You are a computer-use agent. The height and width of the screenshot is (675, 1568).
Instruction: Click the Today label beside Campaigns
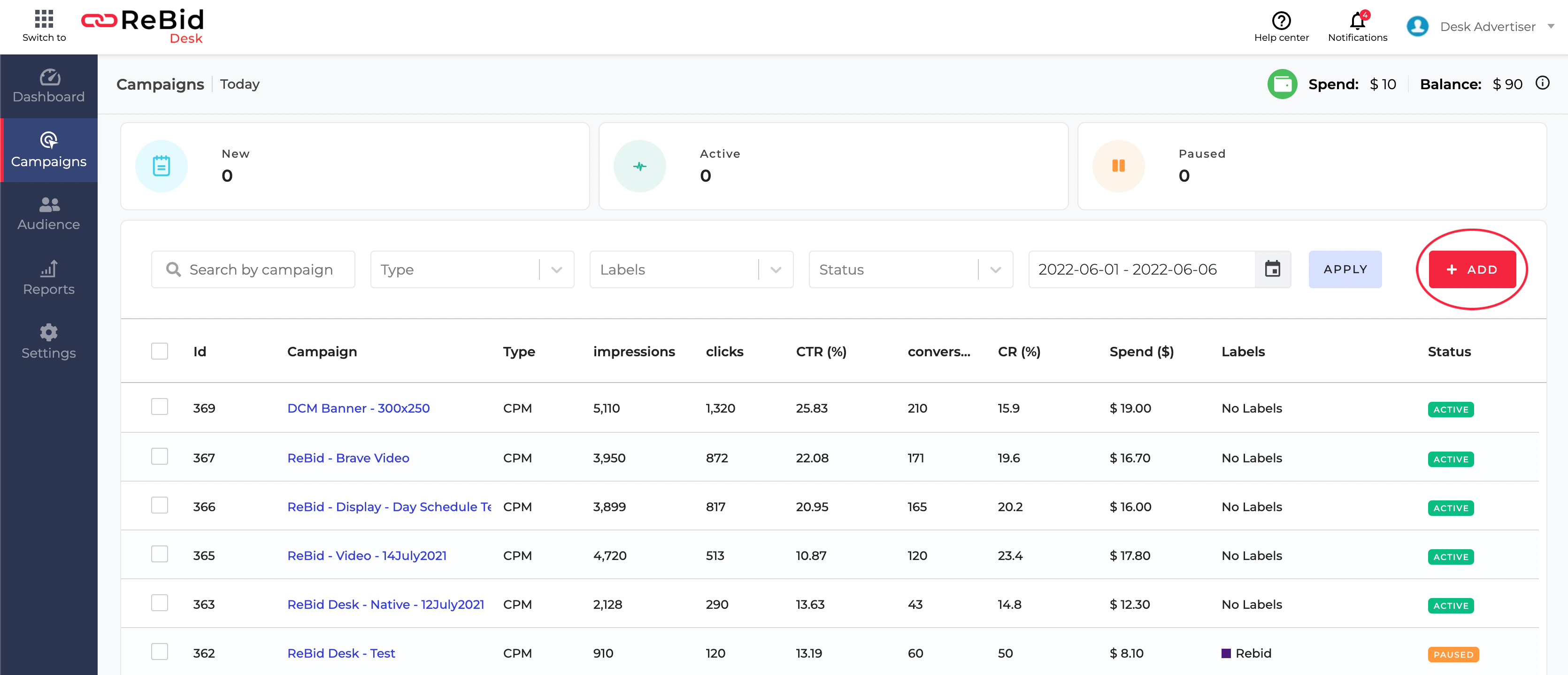coord(240,84)
